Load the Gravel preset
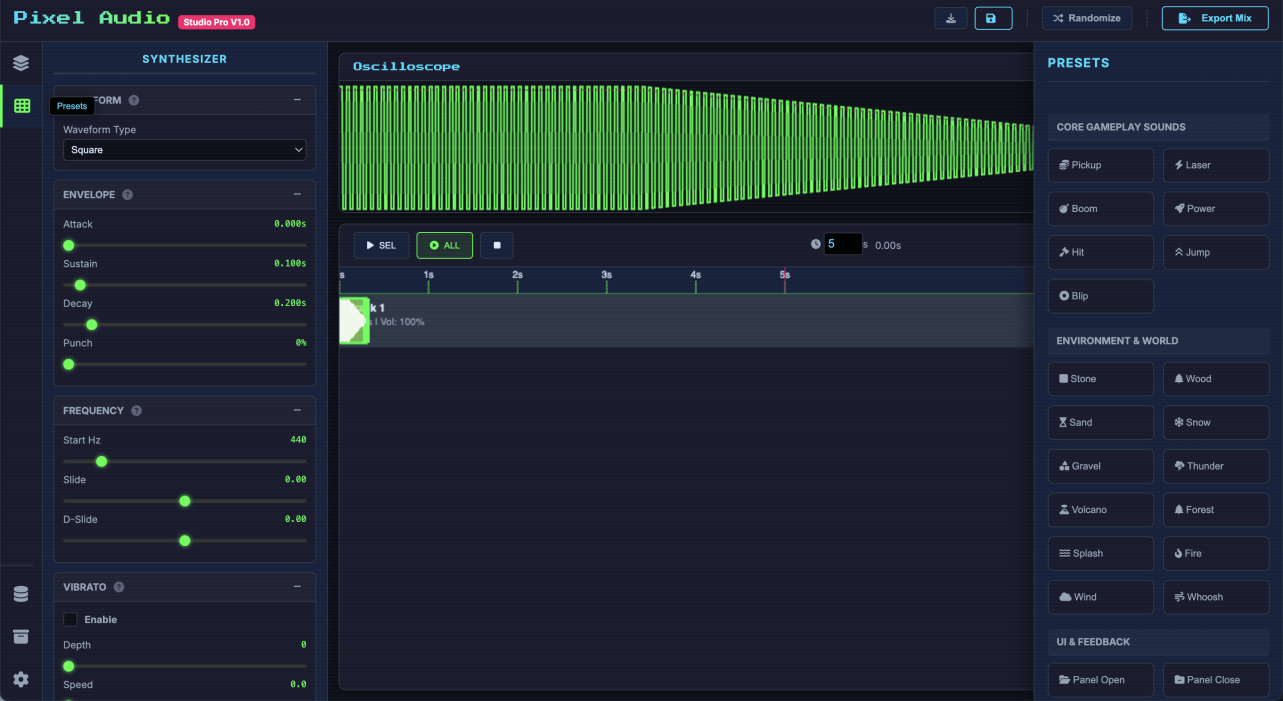Image resolution: width=1283 pixels, height=701 pixels. [1100, 466]
